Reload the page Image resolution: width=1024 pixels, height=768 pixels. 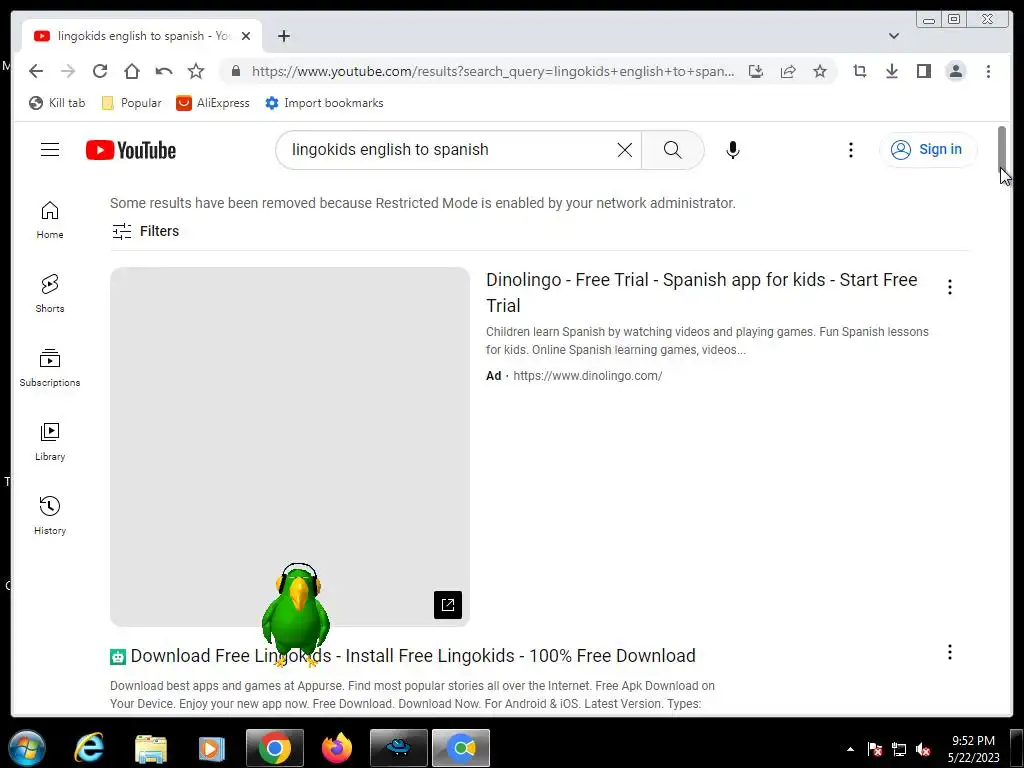click(x=100, y=71)
